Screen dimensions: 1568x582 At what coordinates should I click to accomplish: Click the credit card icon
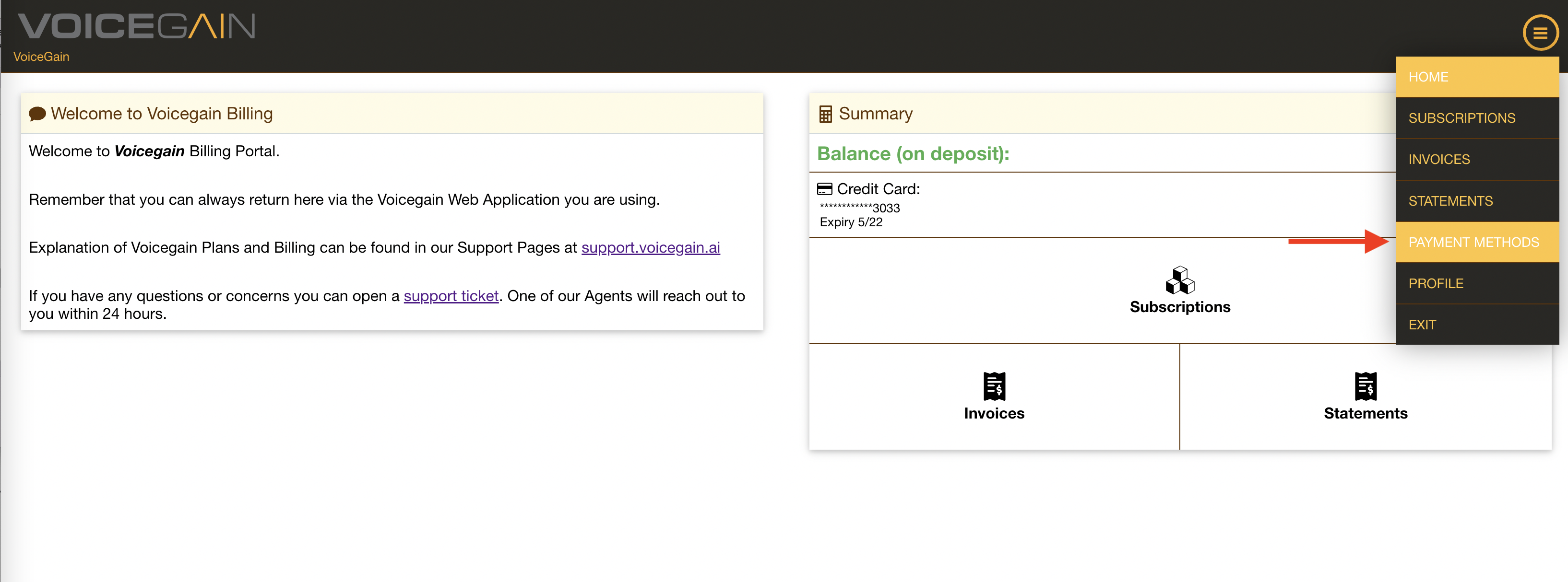(x=824, y=189)
